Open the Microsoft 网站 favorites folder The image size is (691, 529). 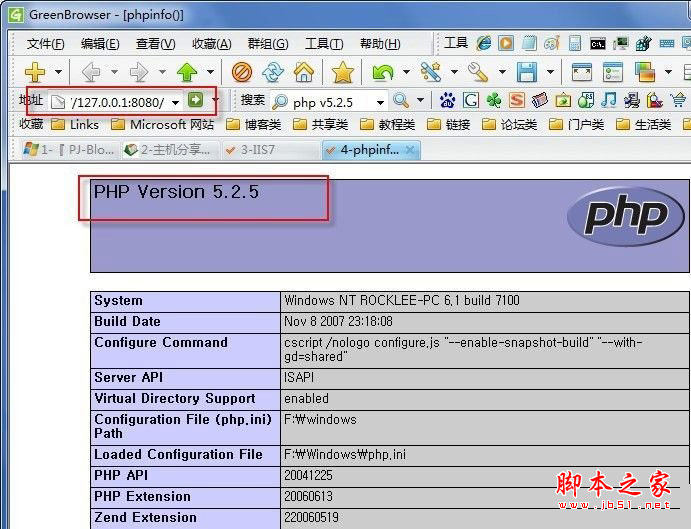(x=162, y=125)
